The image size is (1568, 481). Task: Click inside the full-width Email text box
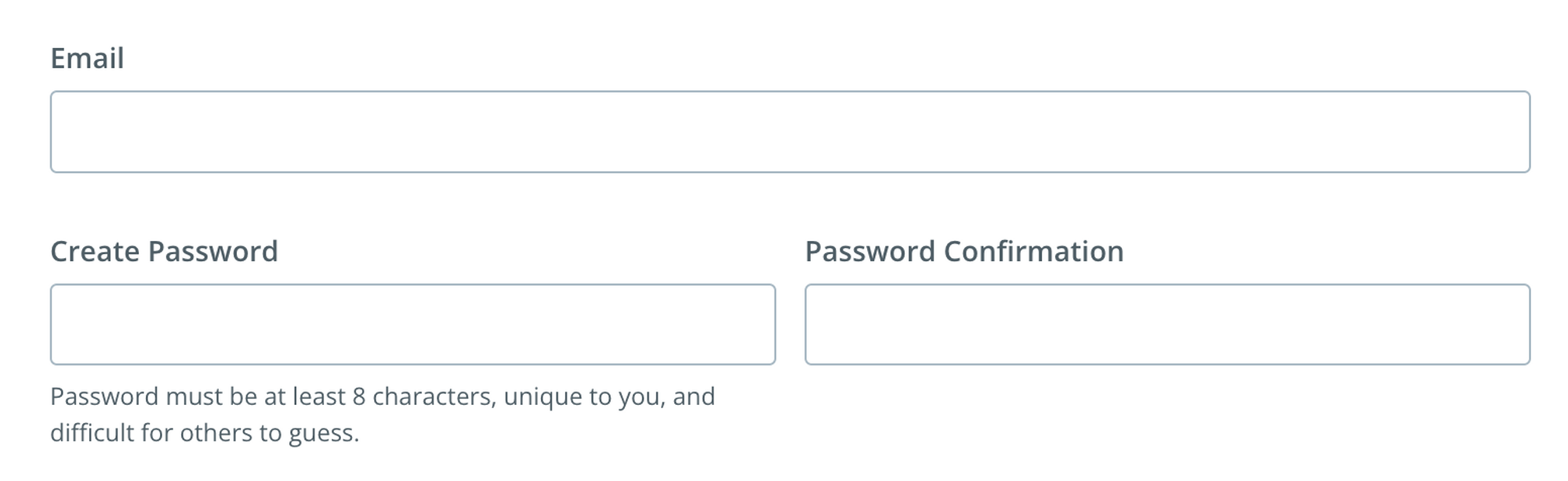[789, 132]
